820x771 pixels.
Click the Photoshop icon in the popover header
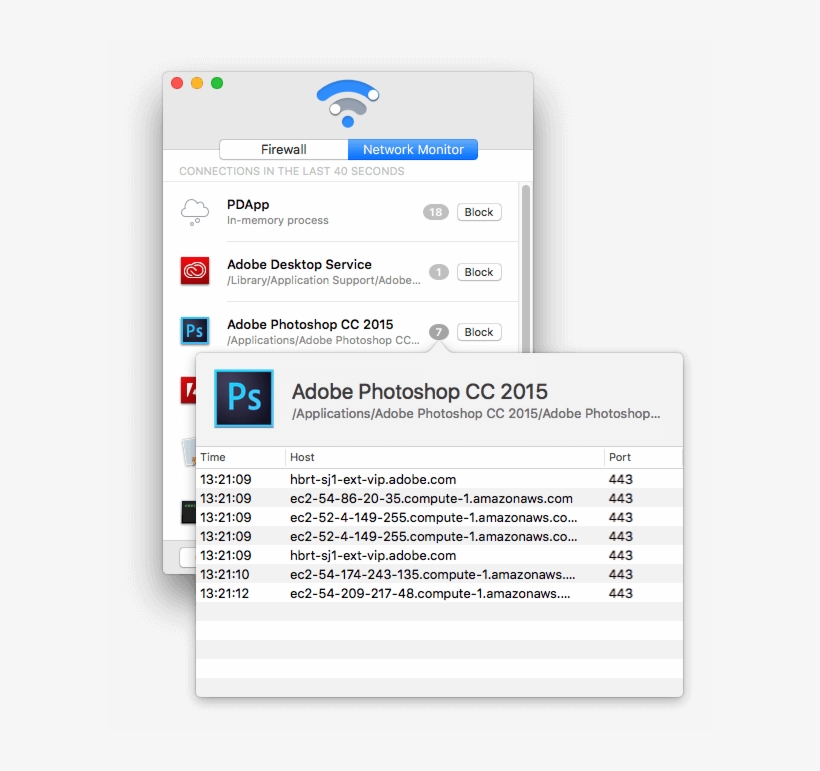243,398
